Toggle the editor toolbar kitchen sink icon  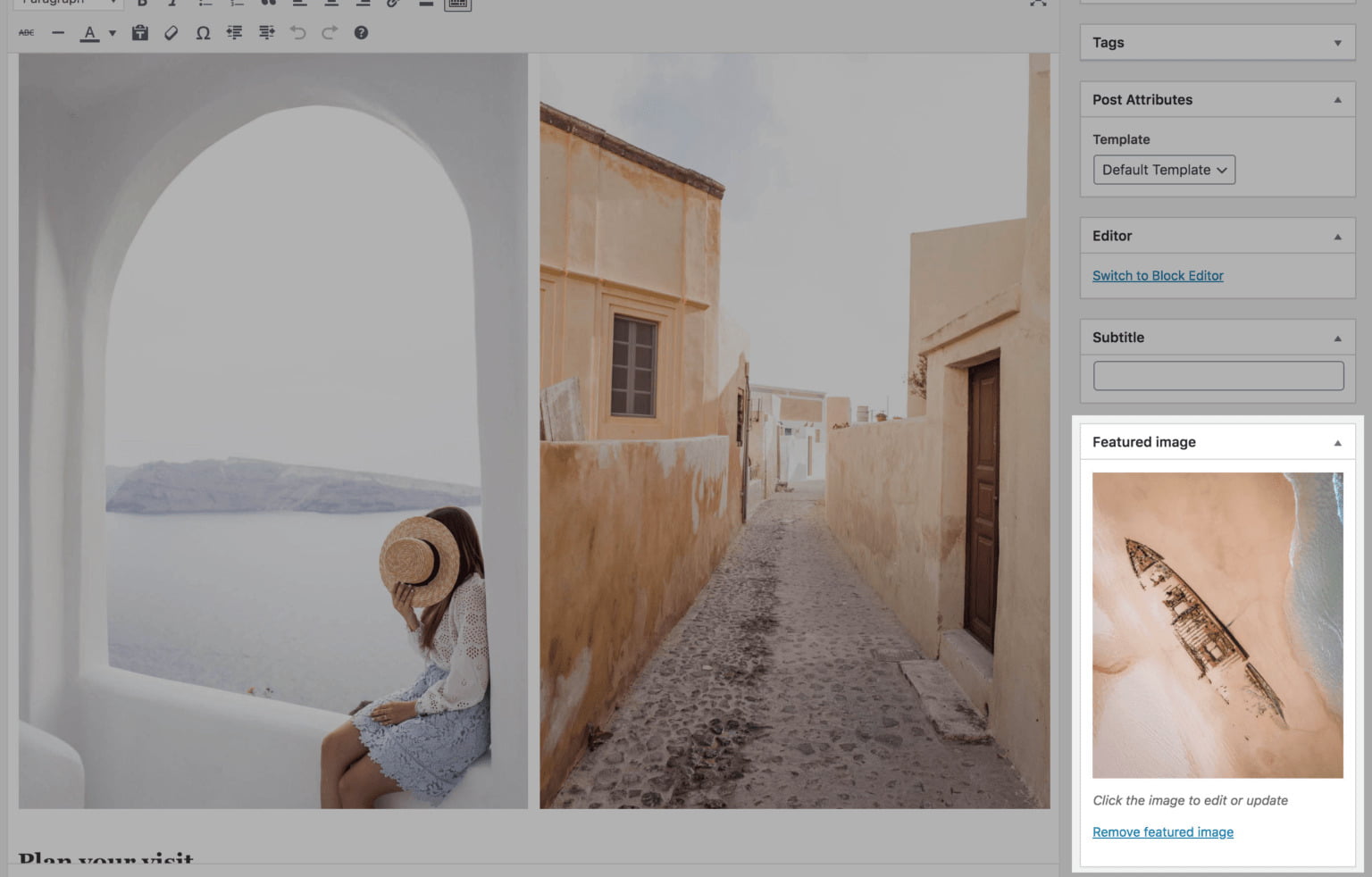[457, 4]
